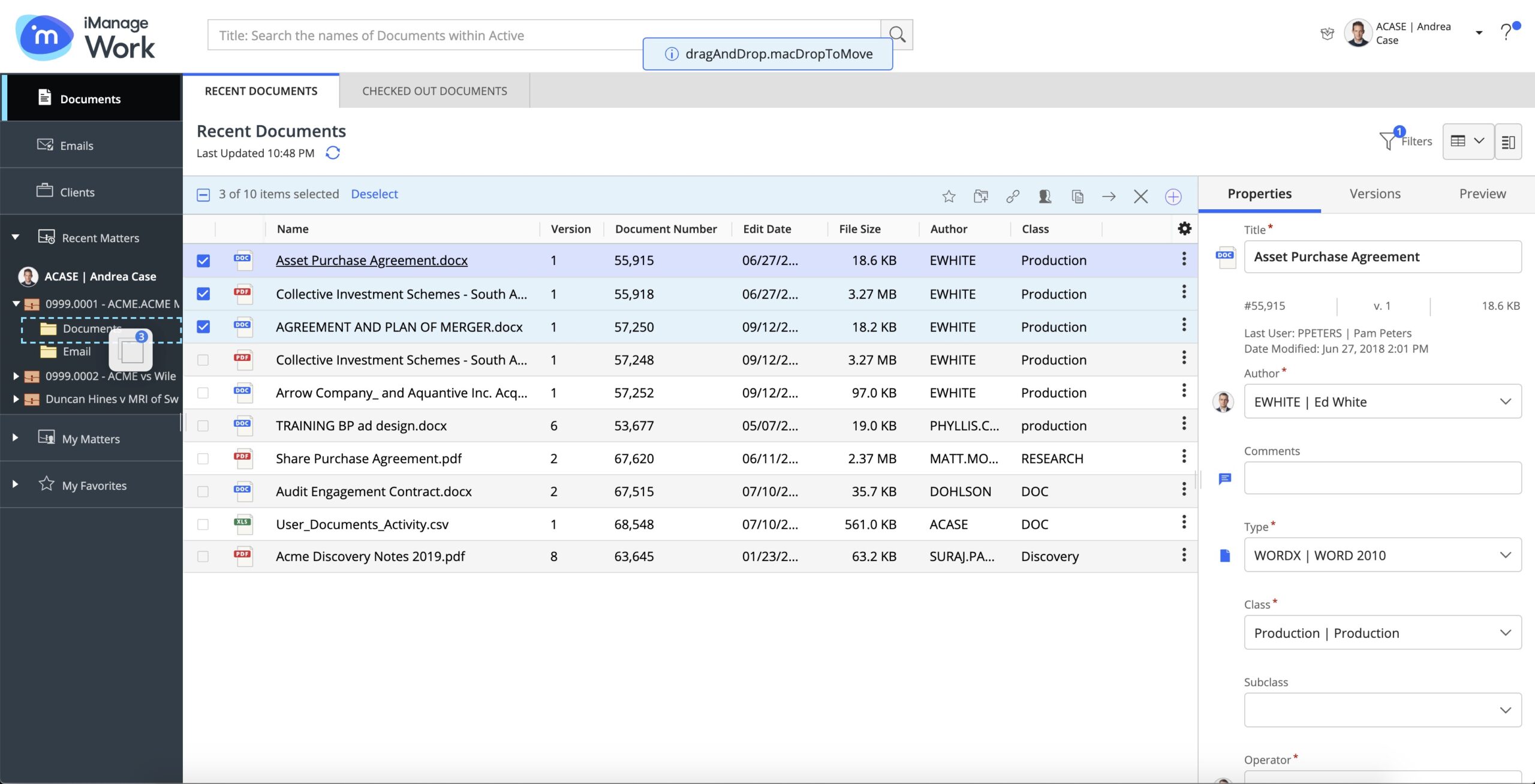The height and width of the screenshot is (784, 1535).
Task: Open the user account dropdown arrow
Action: click(x=1479, y=33)
